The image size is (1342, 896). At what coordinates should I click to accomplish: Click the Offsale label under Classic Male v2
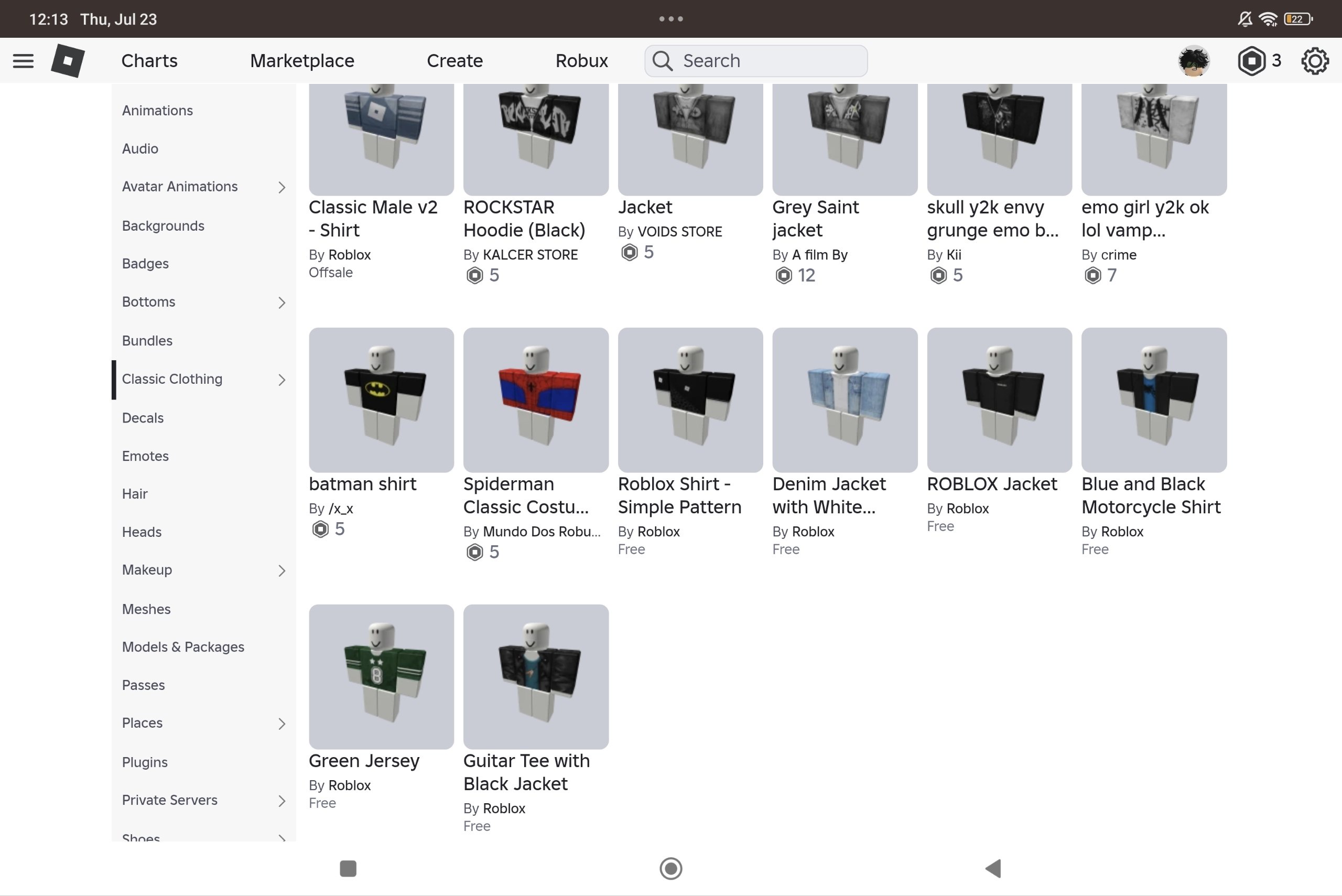click(x=331, y=273)
